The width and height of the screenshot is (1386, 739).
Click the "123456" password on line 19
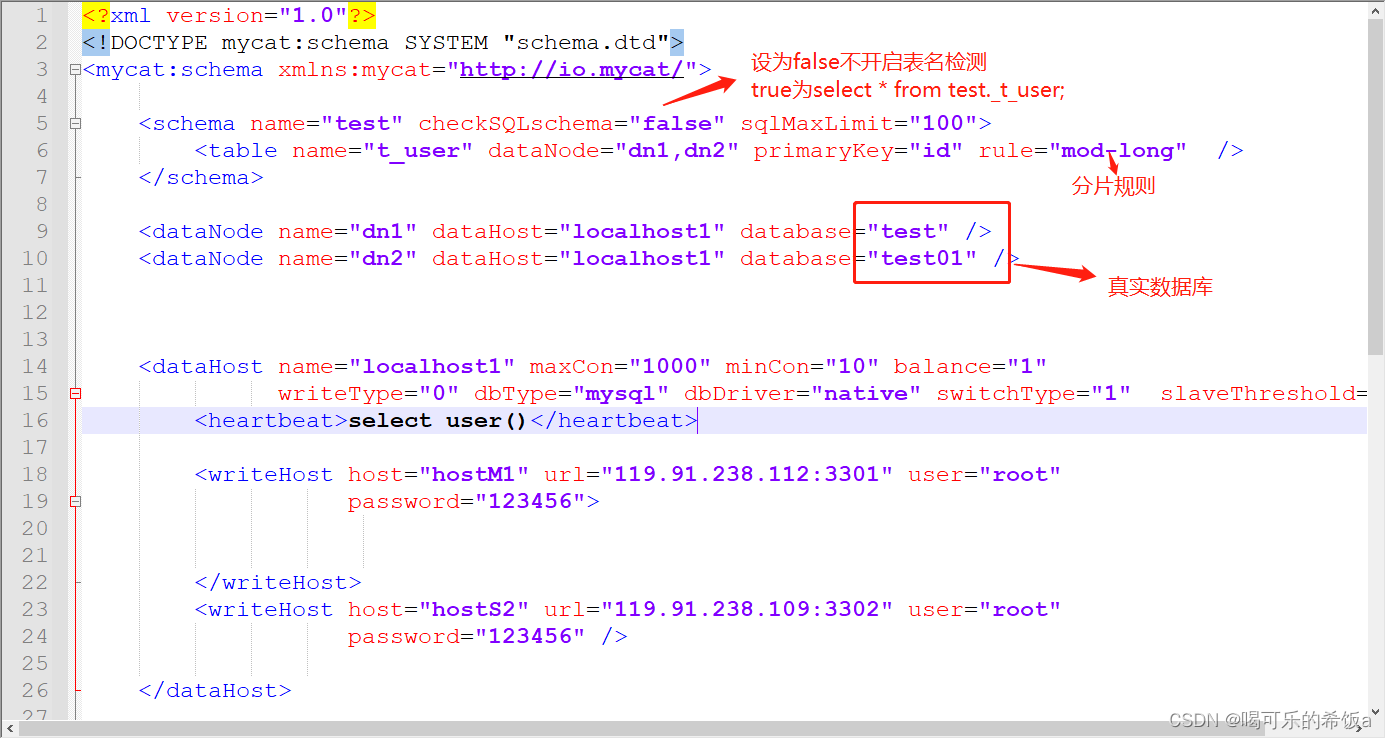[x=530, y=502]
